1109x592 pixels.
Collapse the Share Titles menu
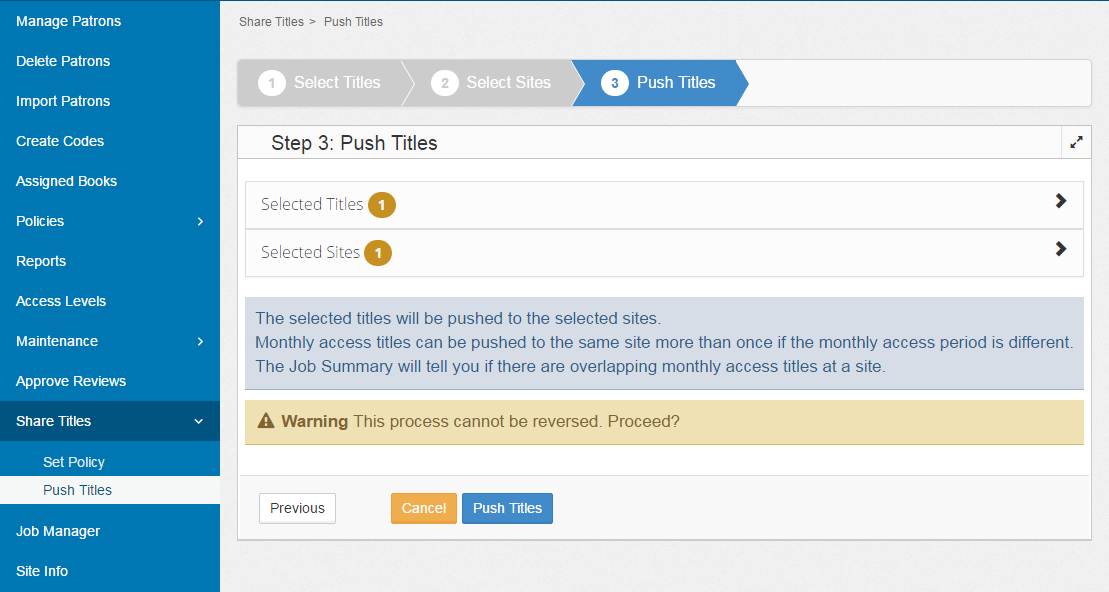click(x=198, y=421)
